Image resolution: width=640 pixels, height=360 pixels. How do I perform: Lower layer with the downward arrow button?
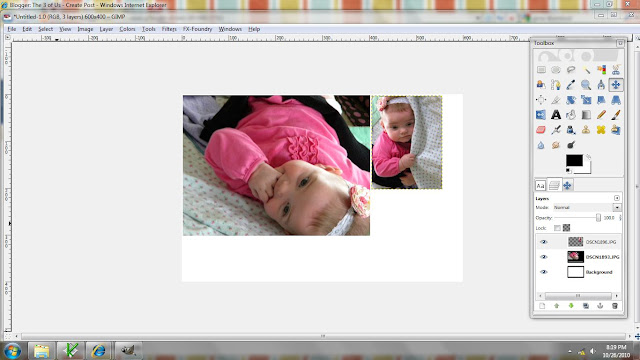point(571,306)
